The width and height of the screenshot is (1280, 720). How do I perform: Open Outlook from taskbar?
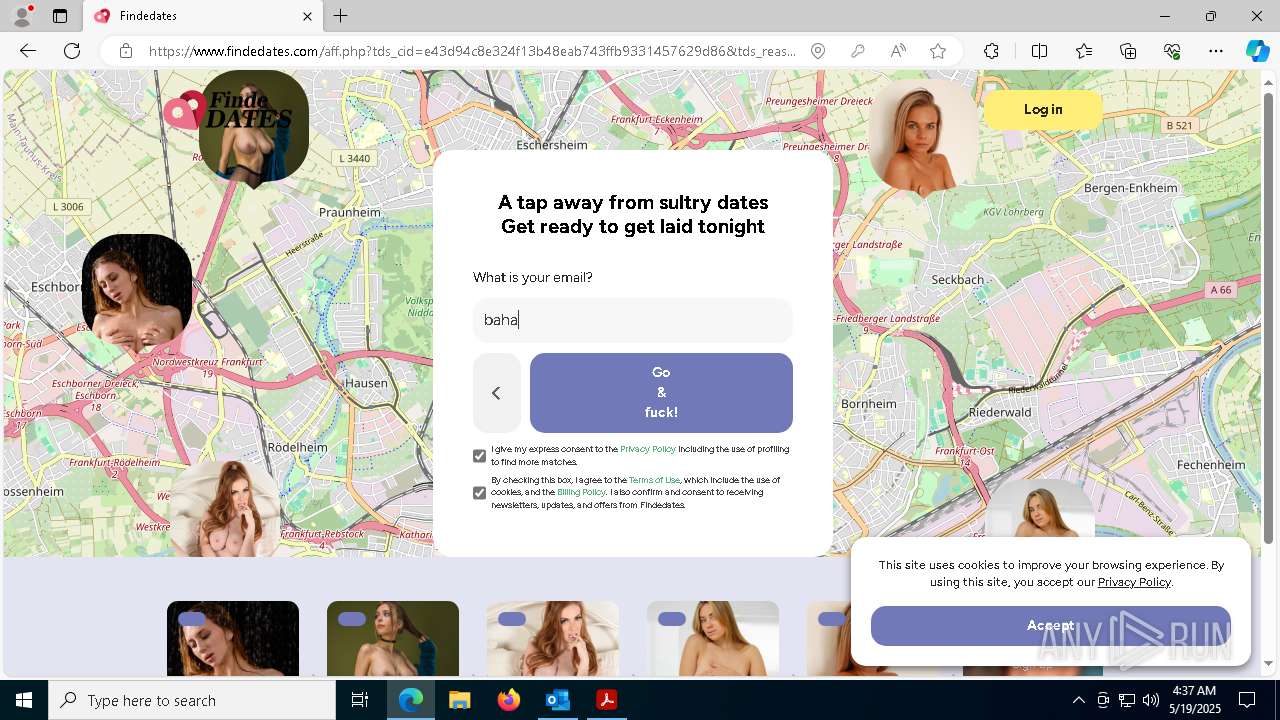pos(557,700)
